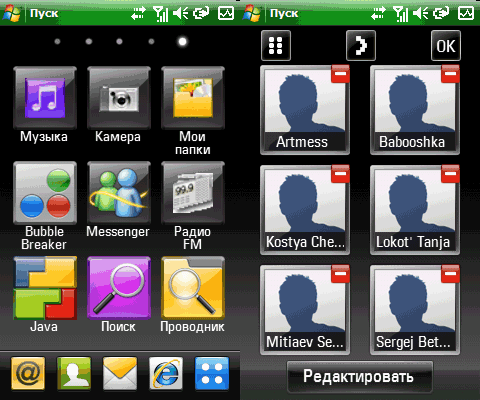Click the Редактировать button
The width and height of the screenshot is (480, 400).
point(359,377)
